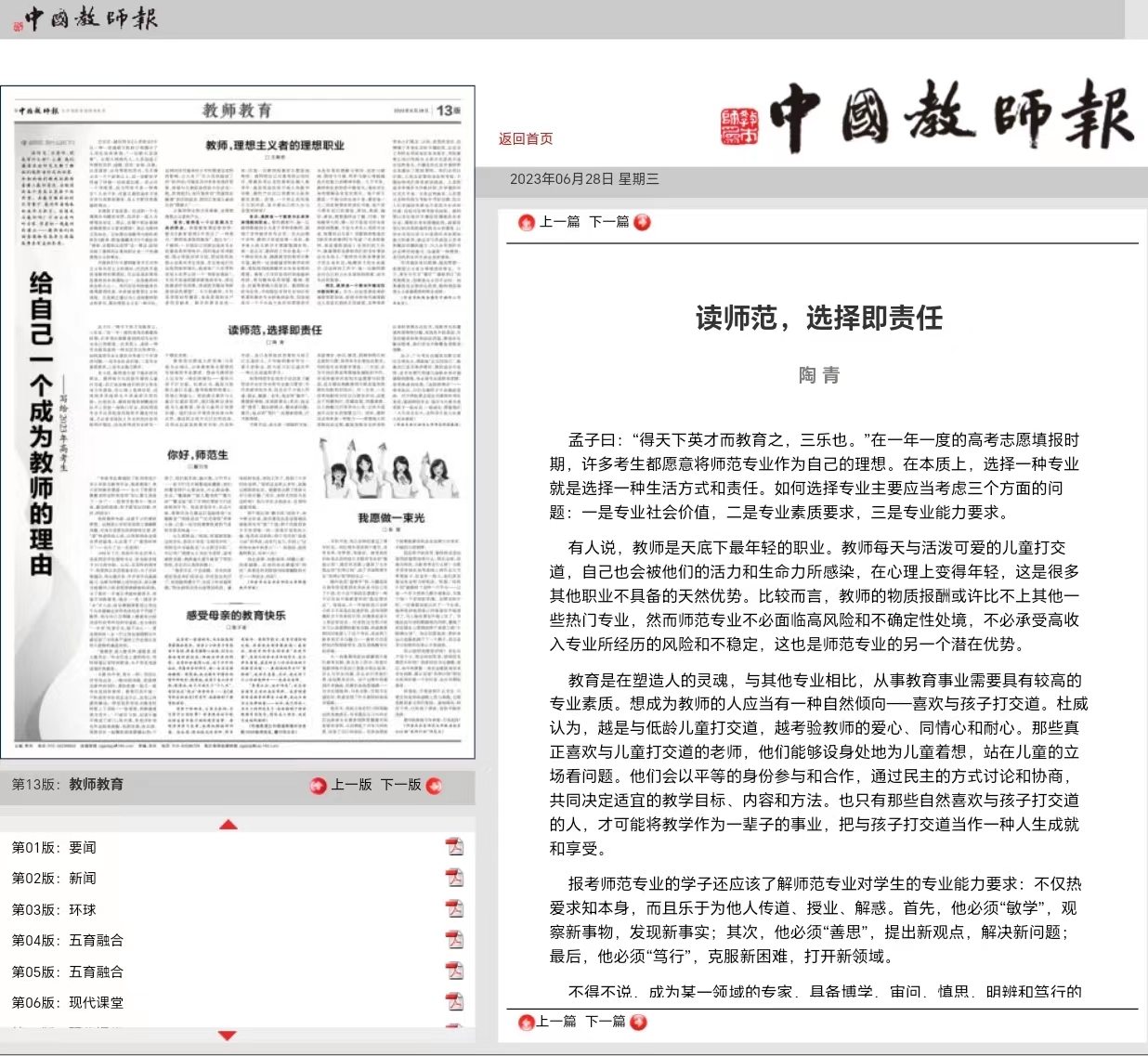Download the PDF for 第02版 新闻
1148x1056 pixels.
point(454,878)
